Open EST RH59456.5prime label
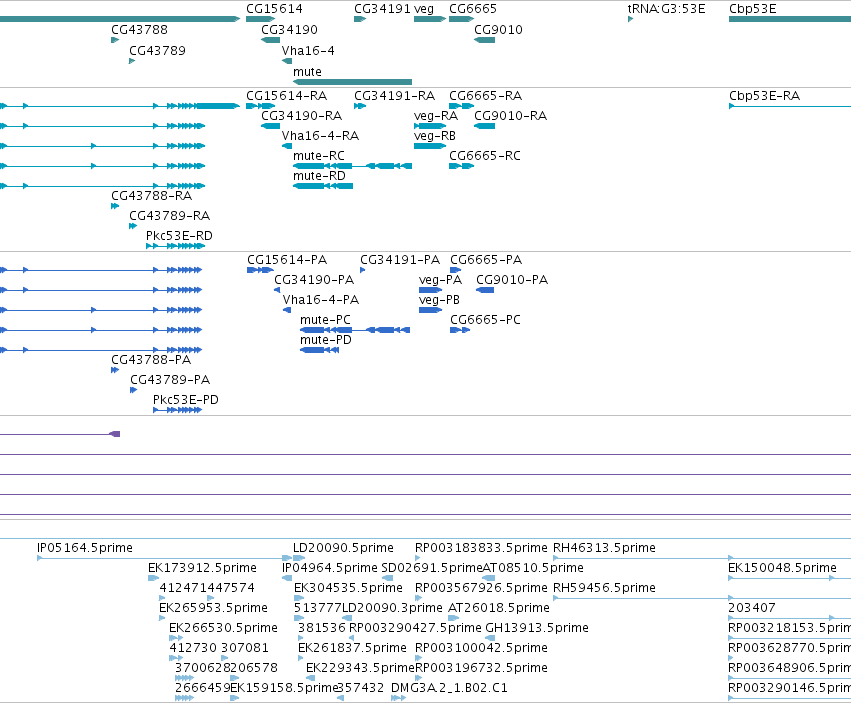Screen dimensions: 851x703 604,588
